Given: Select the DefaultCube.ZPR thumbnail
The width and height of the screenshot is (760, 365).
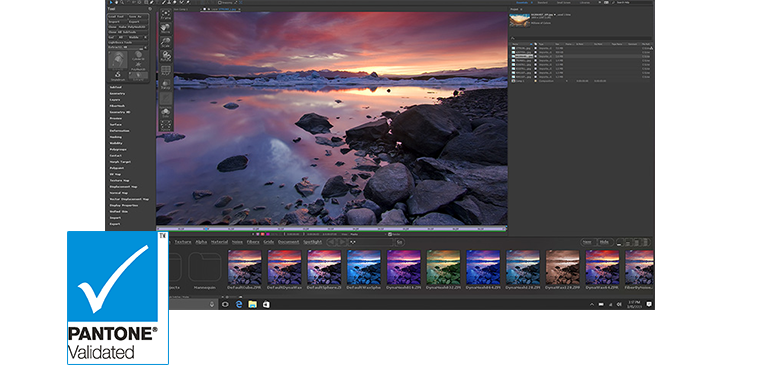Looking at the screenshot, I should pyautogui.click(x=244, y=267).
